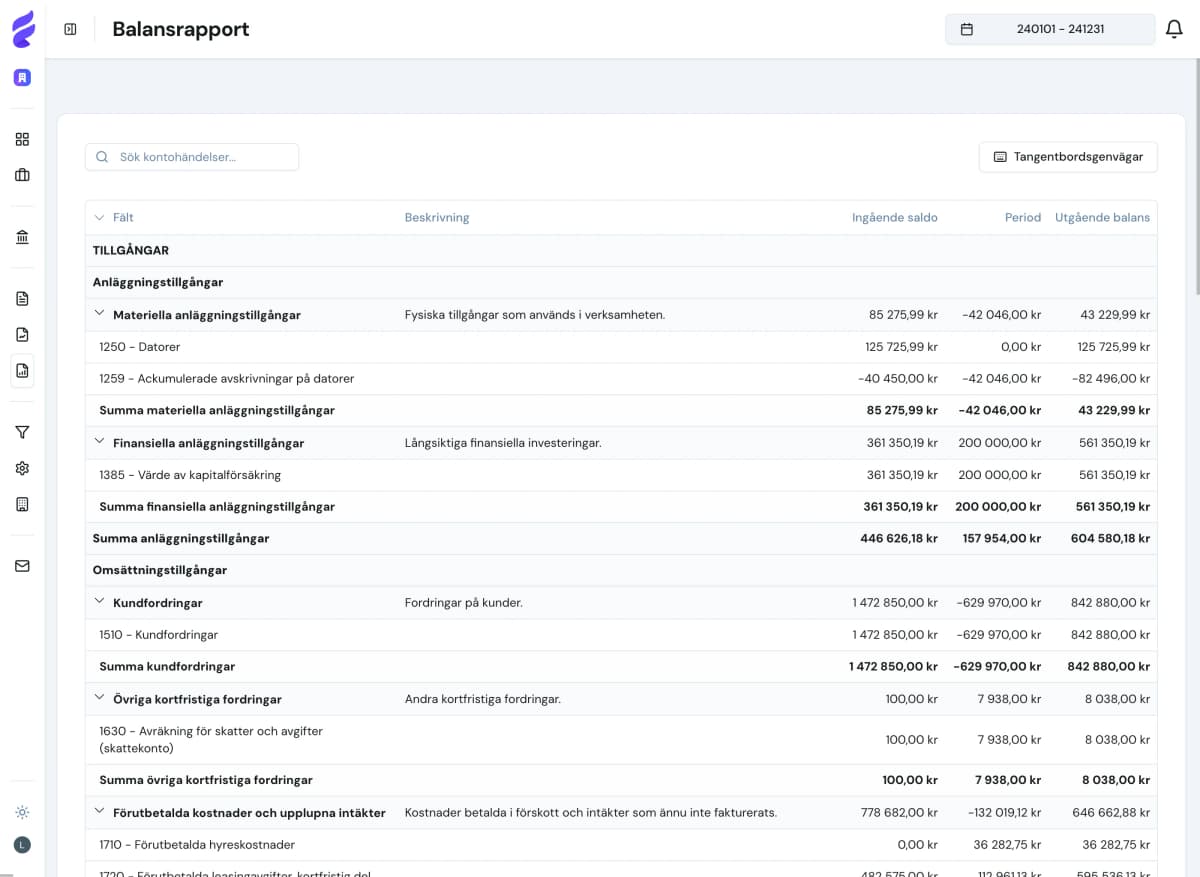Click the text document icon in sidebar
This screenshot has width=1200, height=877.
click(x=22, y=298)
